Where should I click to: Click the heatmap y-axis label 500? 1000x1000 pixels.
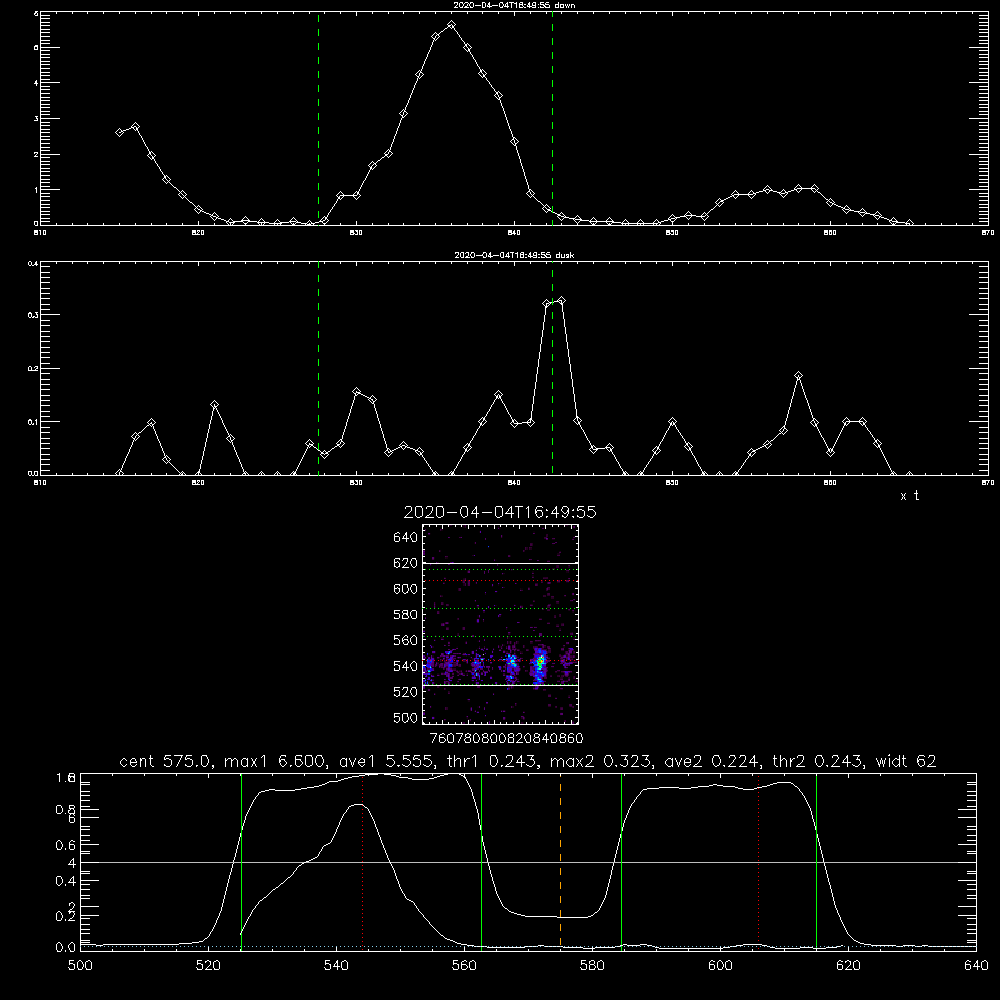click(x=406, y=717)
